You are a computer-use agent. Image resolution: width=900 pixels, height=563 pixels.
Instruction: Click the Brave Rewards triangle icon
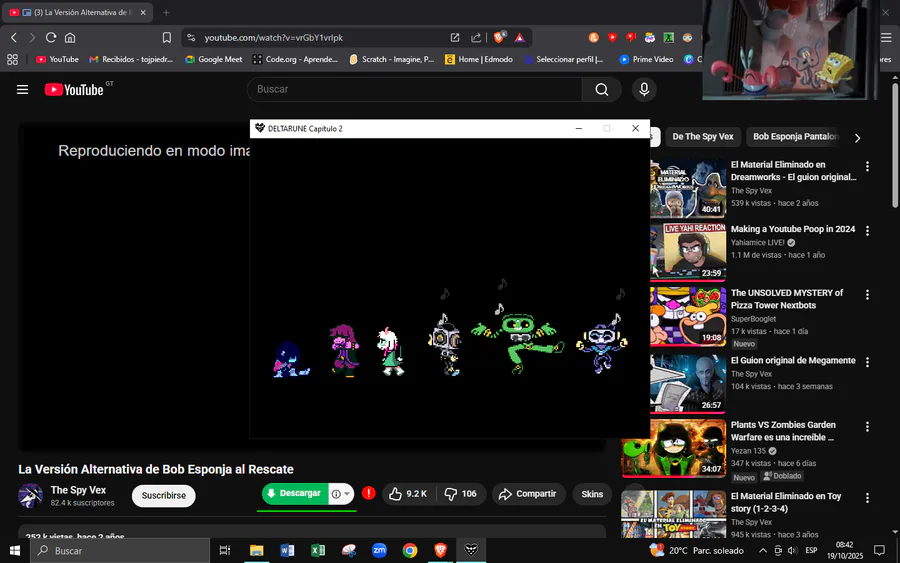pos(519,38)
